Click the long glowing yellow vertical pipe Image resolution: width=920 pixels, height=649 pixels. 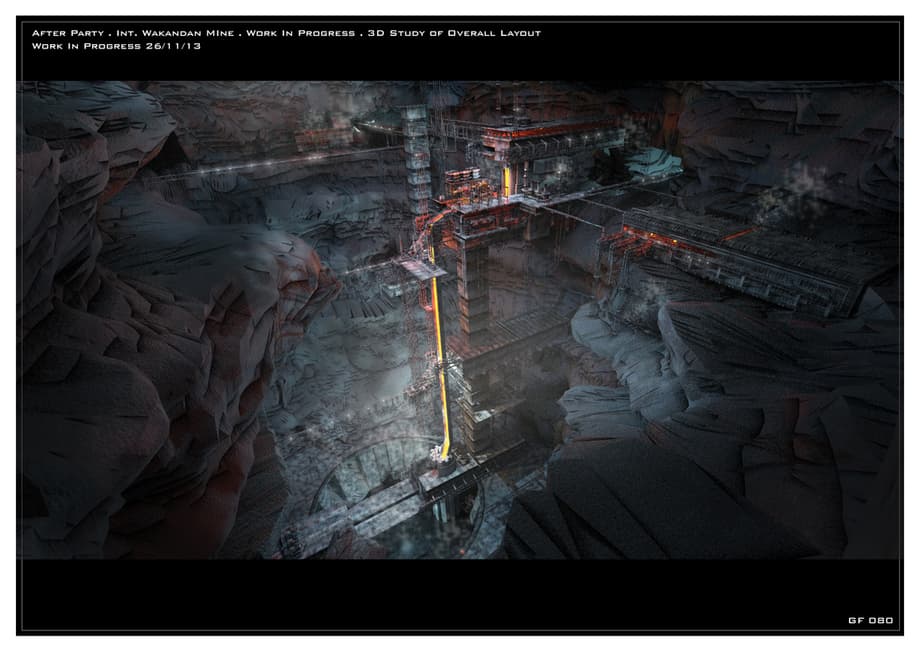tap(438, 360)
